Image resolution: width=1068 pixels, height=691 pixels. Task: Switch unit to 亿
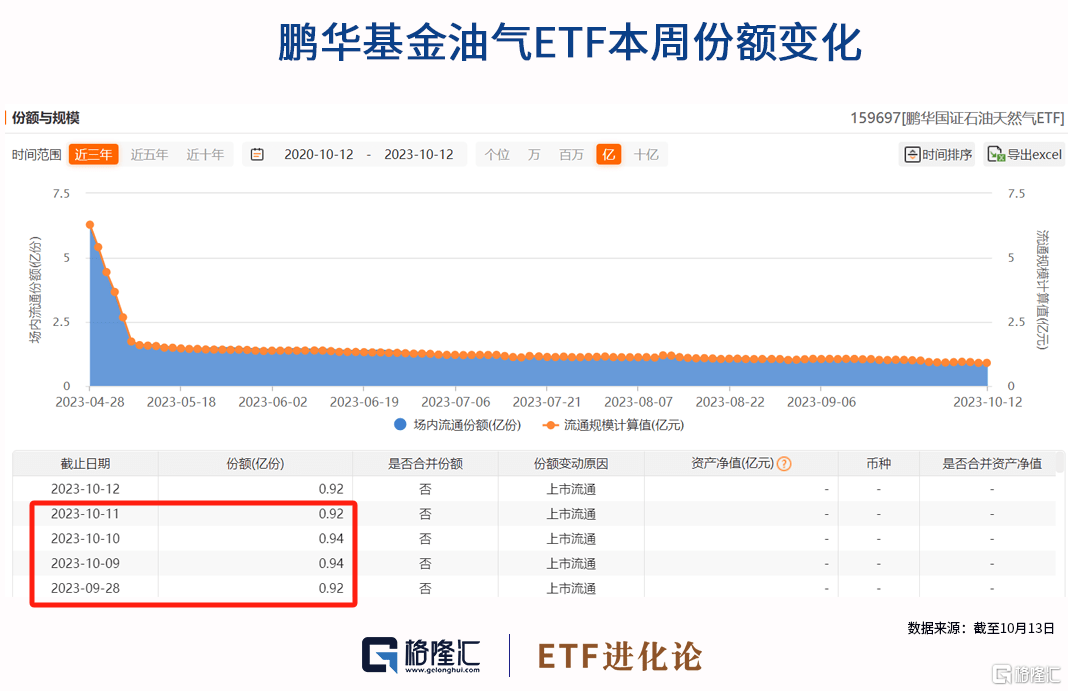pyautogui.click(x=608, y=155)
